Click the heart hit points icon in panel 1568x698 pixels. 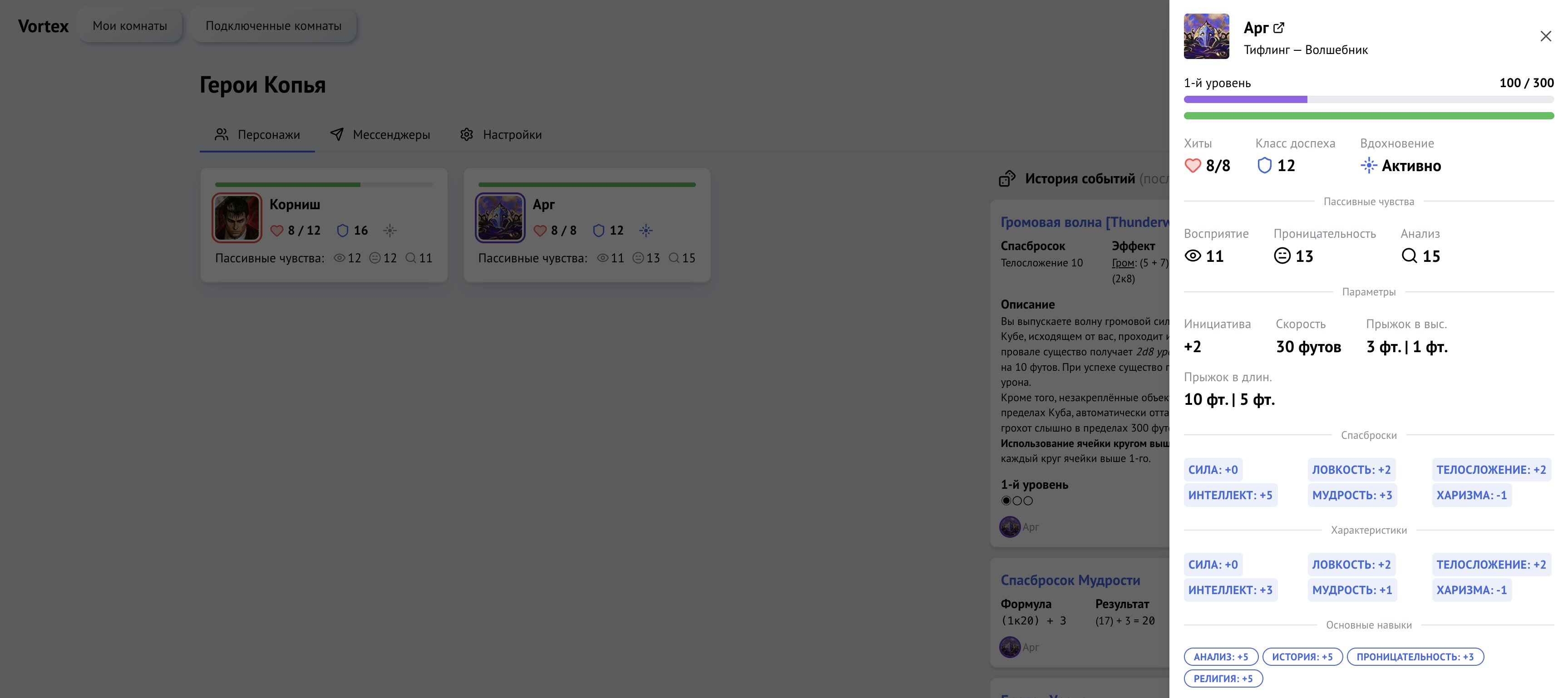point(1193,166)
